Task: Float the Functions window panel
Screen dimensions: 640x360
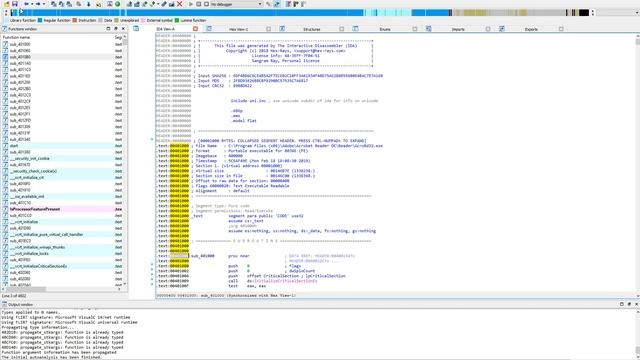Action: 108,29
